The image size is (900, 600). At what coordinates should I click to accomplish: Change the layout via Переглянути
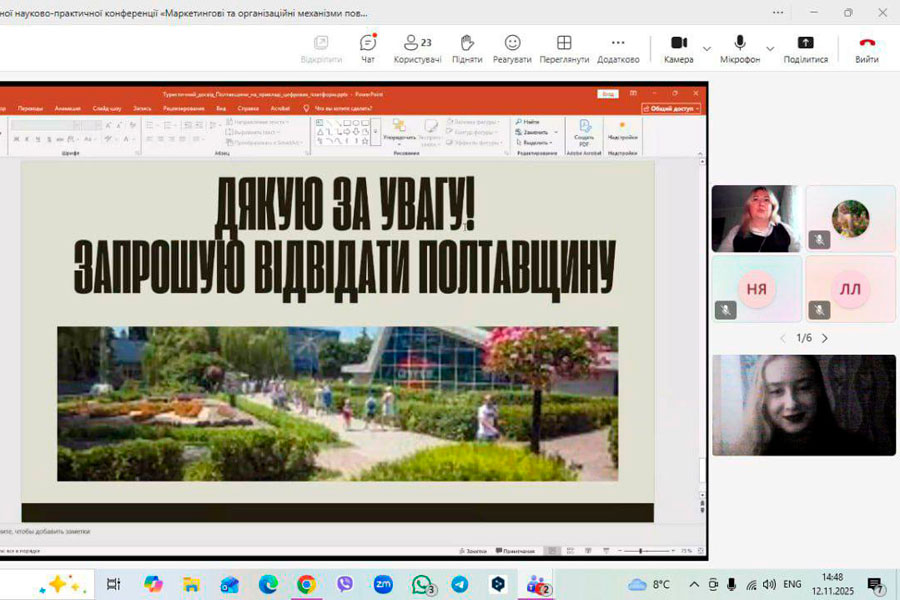pos(564,48)
